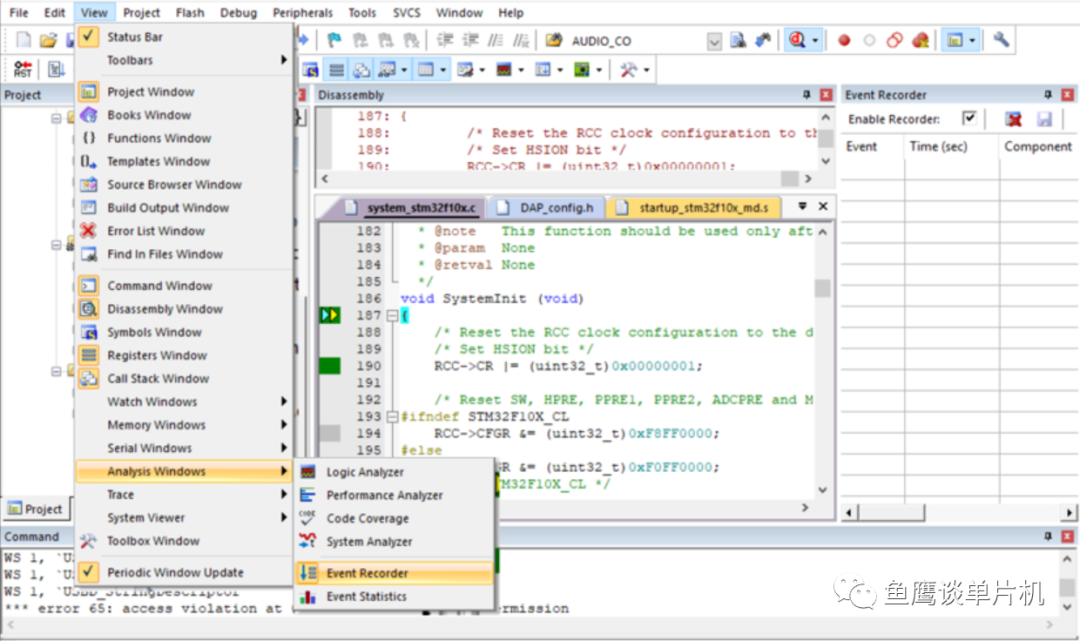Click the System Analyzer icon in submenu

pyautogui.click(x=308, y=542)
